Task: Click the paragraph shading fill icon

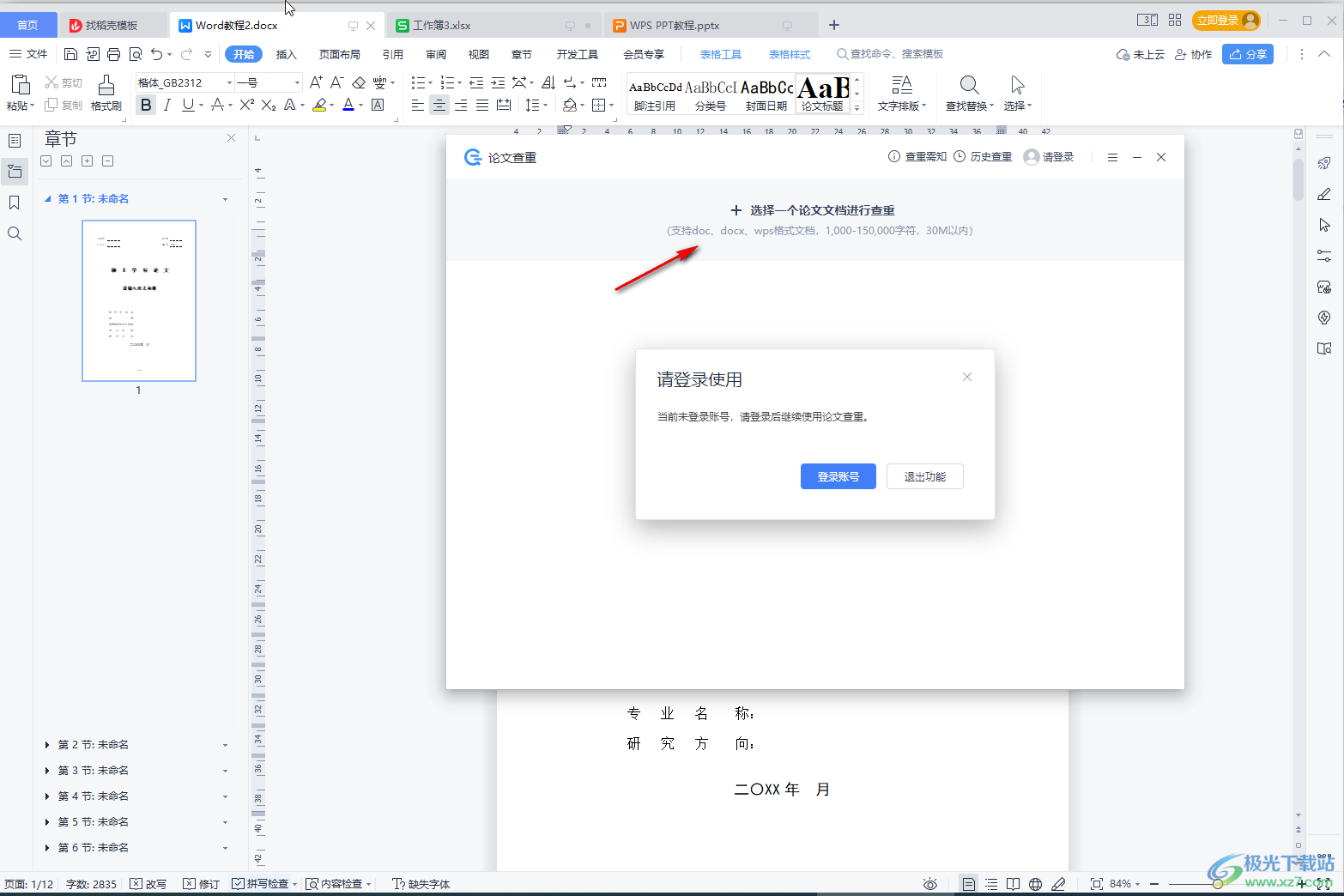Action: pos(570,105)
